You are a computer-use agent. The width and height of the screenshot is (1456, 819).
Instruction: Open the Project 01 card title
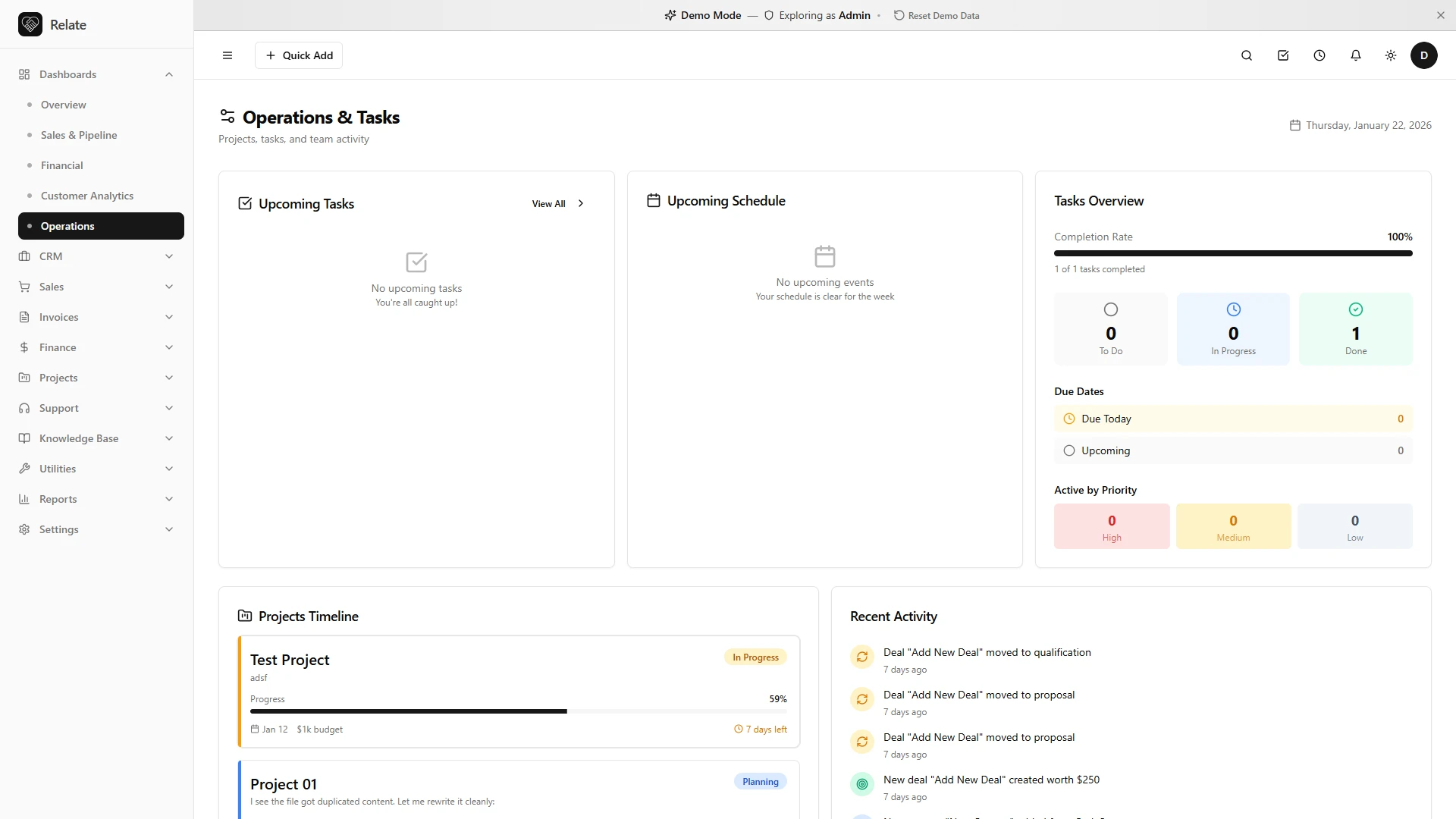tap(284, 784)
